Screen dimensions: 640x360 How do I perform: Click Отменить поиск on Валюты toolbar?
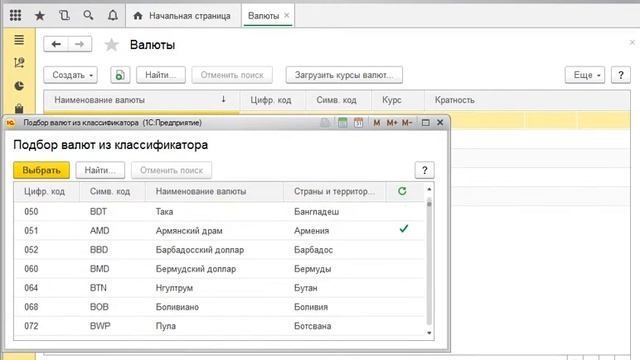pyautogui.click(x=232, y=75)
